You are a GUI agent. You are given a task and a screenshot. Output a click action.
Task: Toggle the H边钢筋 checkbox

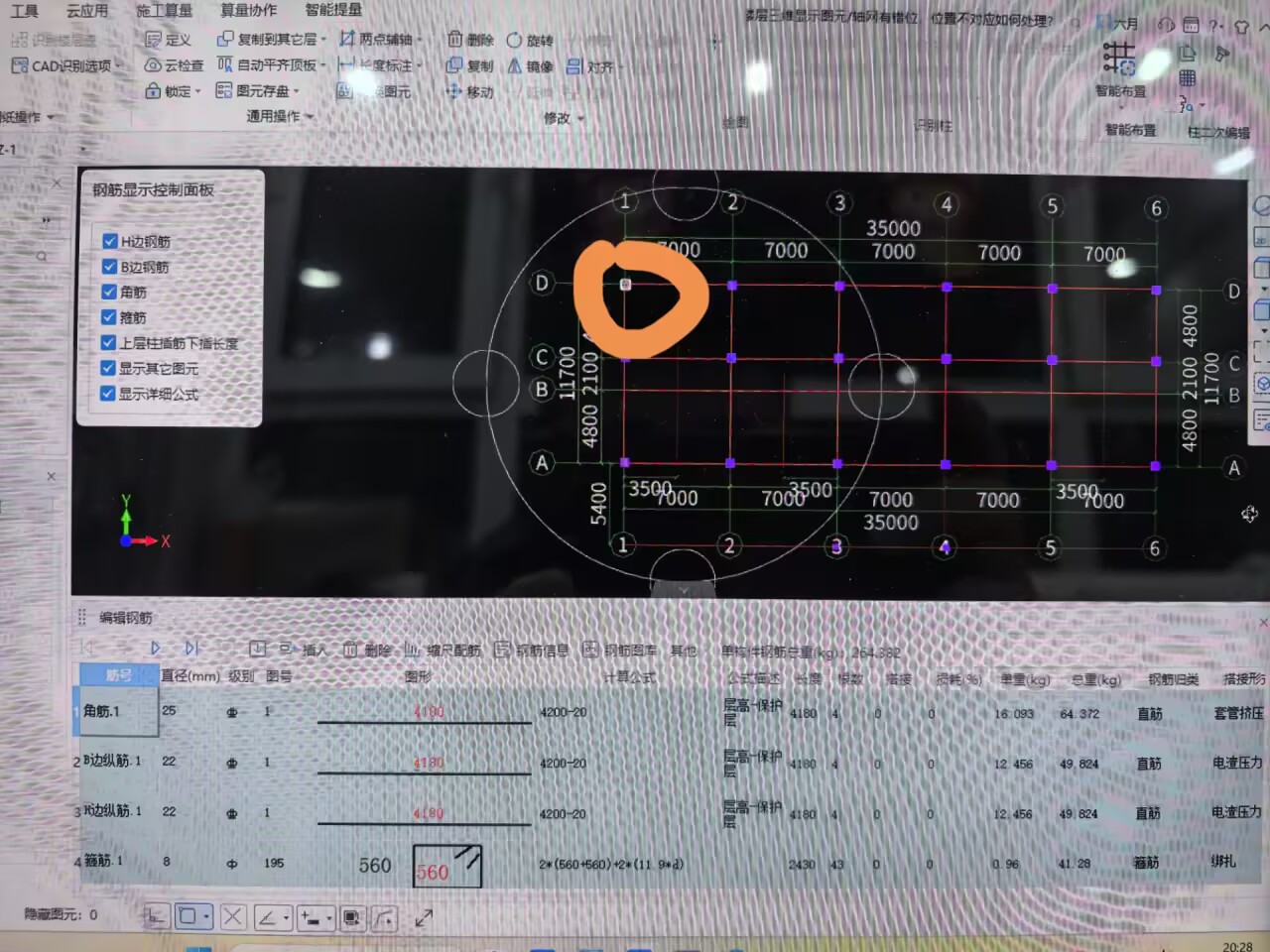click(x=109, y=240)
